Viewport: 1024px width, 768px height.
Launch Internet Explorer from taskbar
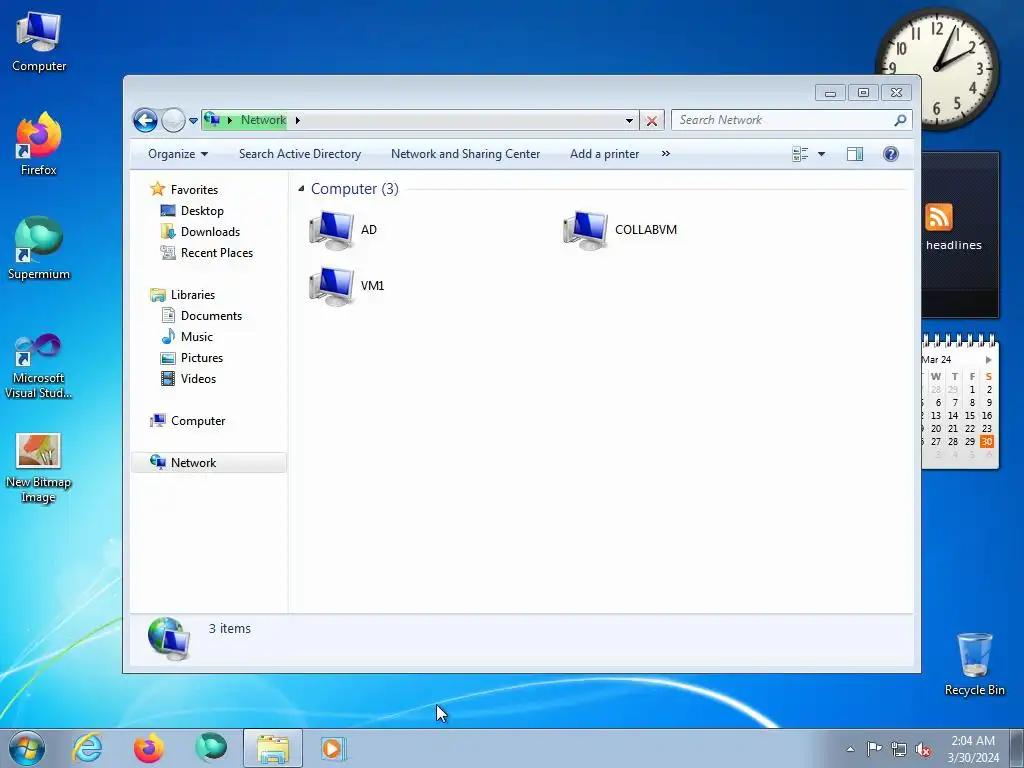coord(88,748)
